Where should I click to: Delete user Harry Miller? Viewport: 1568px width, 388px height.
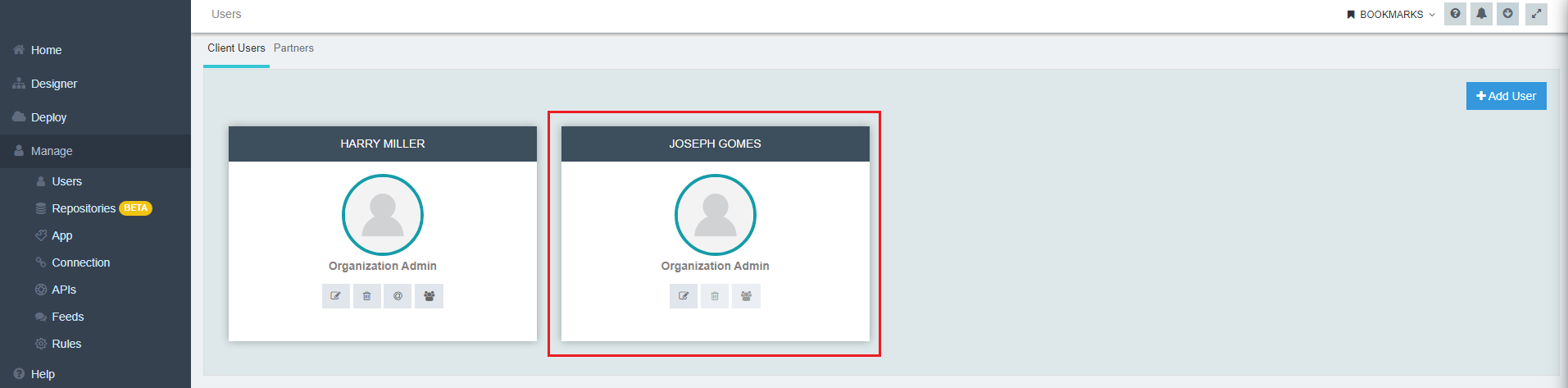(366, 296)
